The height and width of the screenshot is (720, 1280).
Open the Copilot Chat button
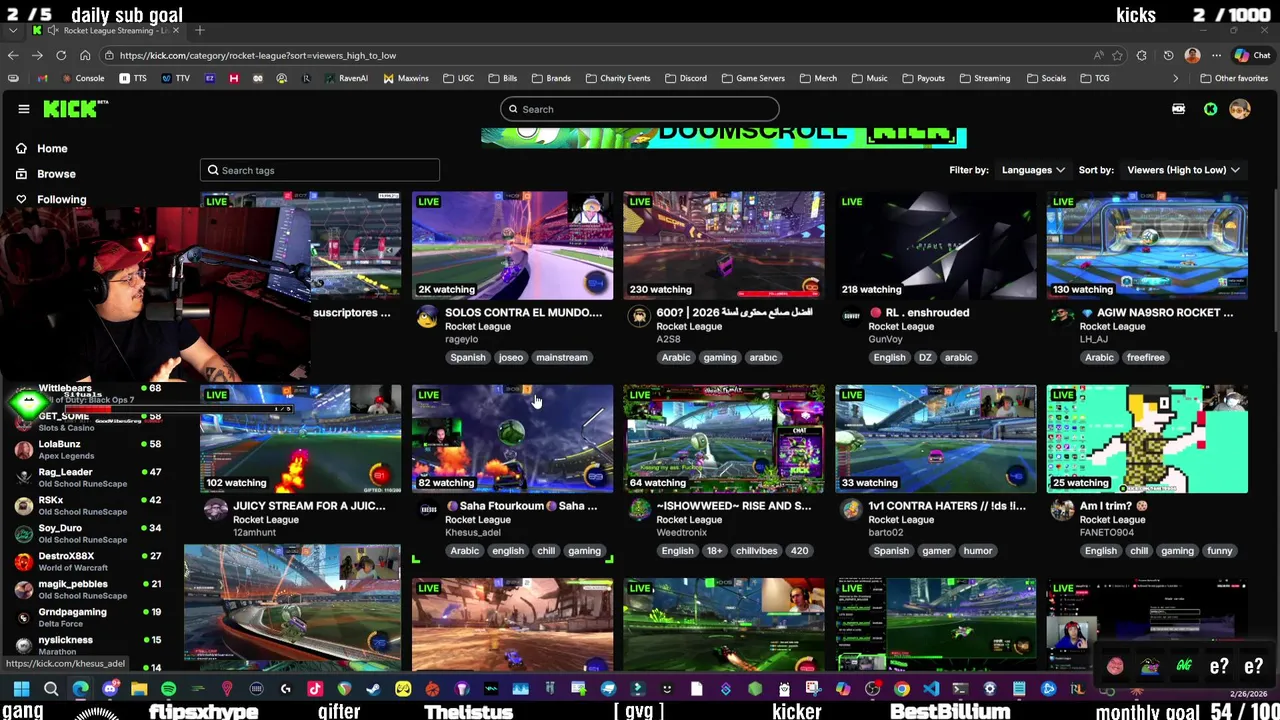(x=1252, y=55)
